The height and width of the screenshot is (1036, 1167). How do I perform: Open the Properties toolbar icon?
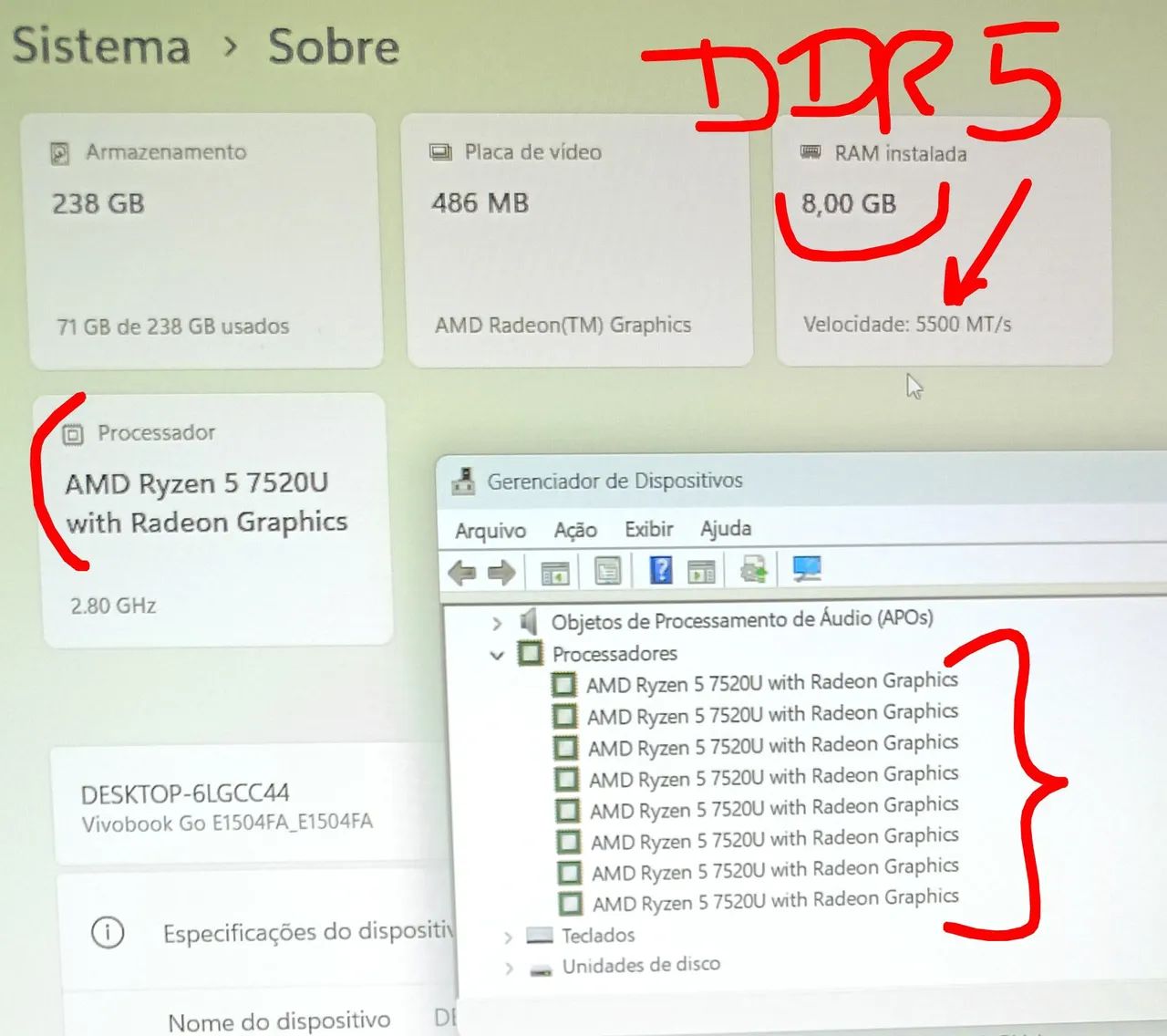coord(607,572)
